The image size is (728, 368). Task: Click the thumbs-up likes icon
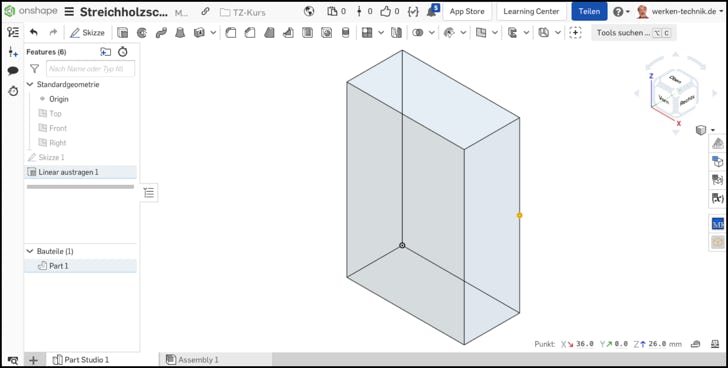[x=385, y=12]
